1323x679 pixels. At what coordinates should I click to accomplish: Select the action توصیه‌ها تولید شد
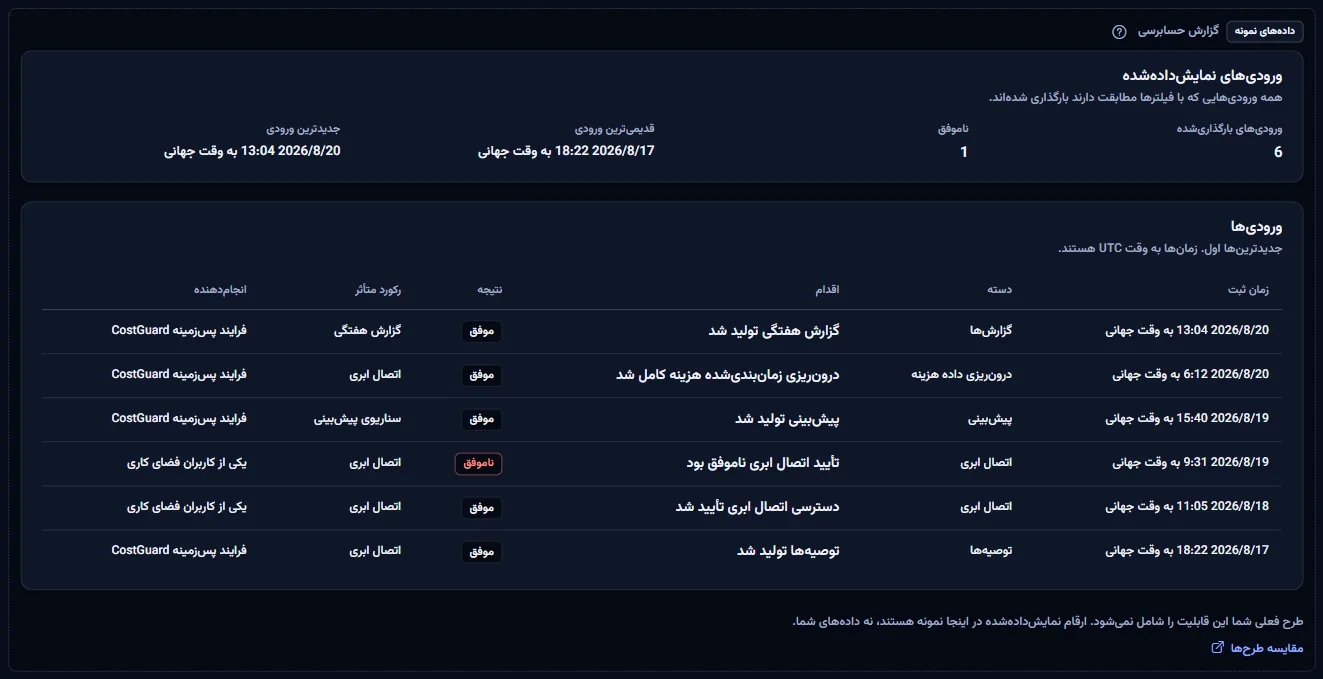pos(788,552)
